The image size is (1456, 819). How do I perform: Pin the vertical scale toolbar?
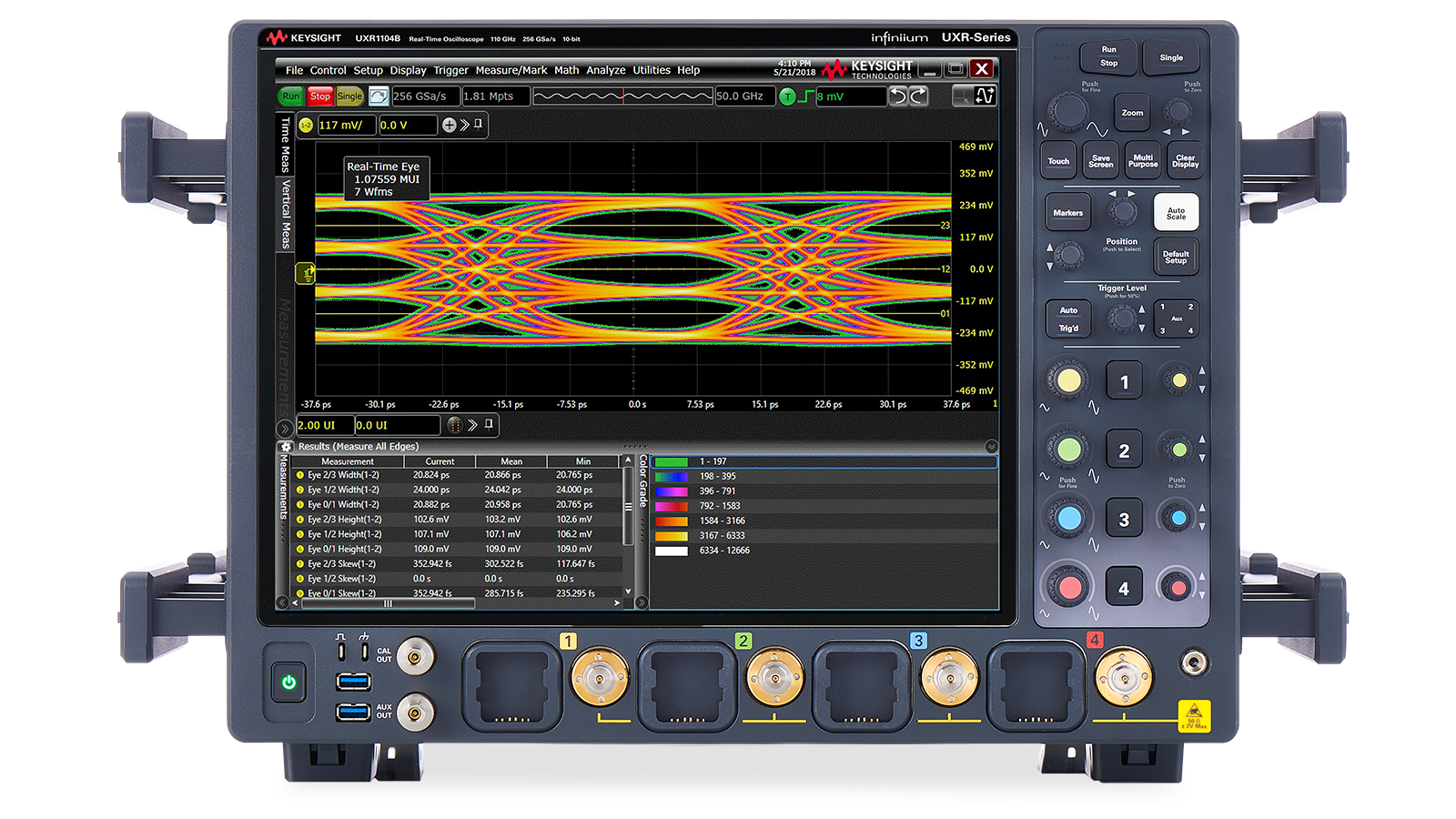[479, 125]
